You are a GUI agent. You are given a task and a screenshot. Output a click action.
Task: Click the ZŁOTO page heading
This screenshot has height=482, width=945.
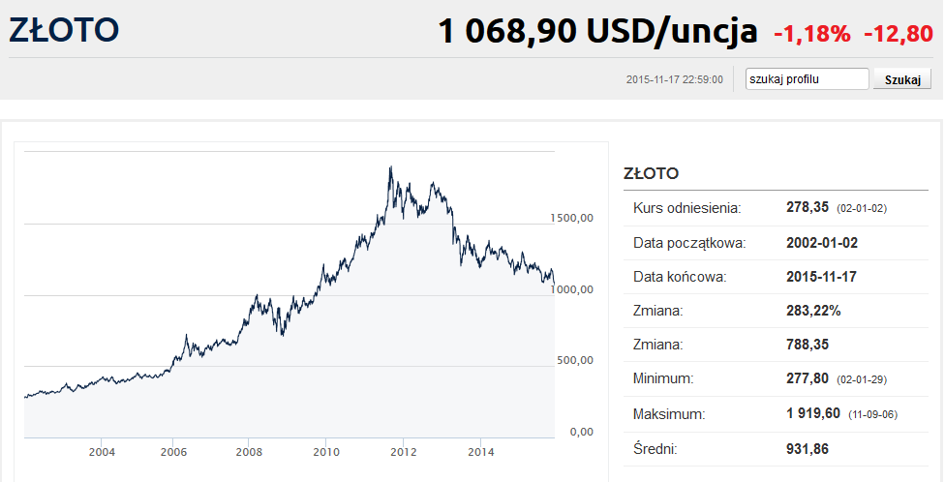pyautogui.click(x=64, y=30)
